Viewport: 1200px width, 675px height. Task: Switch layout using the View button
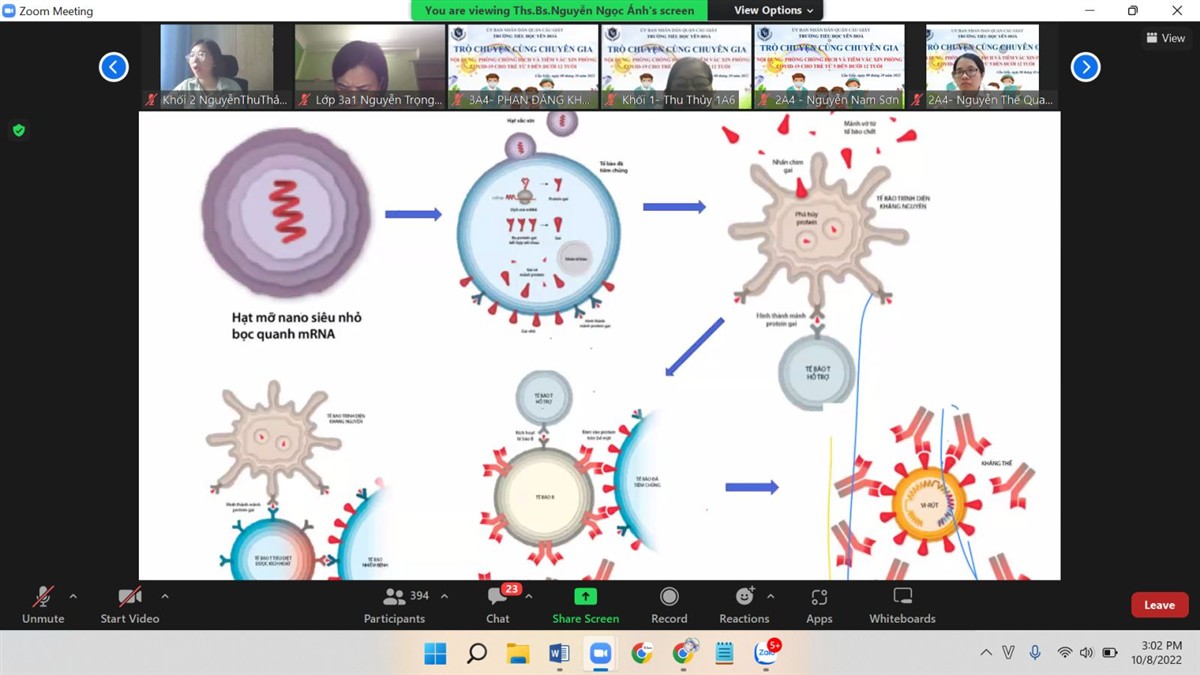tap(1165, 38)
